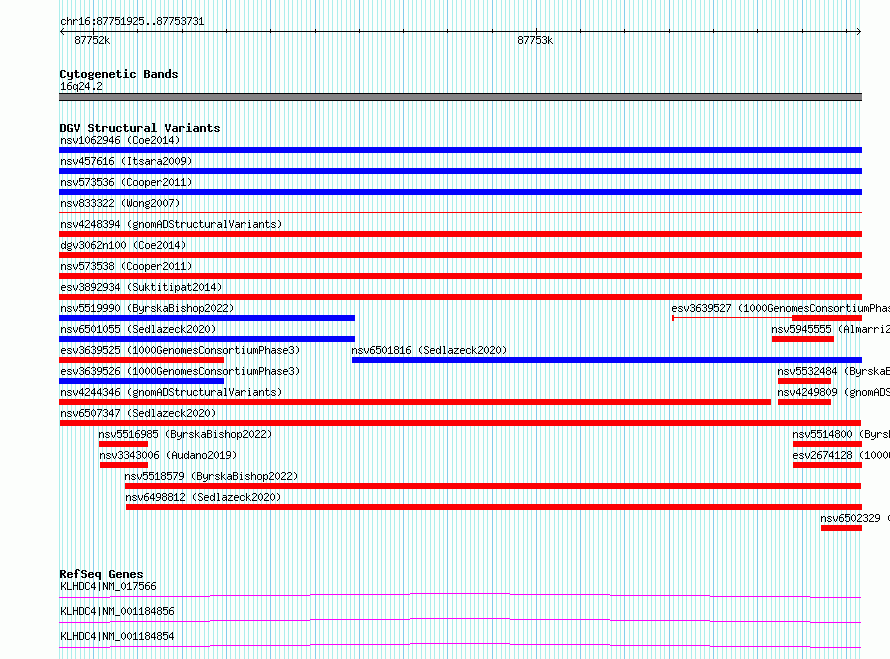
Task: Click the nsv573538 (Cooper2011) label
Action: click(x=126, y=266)
